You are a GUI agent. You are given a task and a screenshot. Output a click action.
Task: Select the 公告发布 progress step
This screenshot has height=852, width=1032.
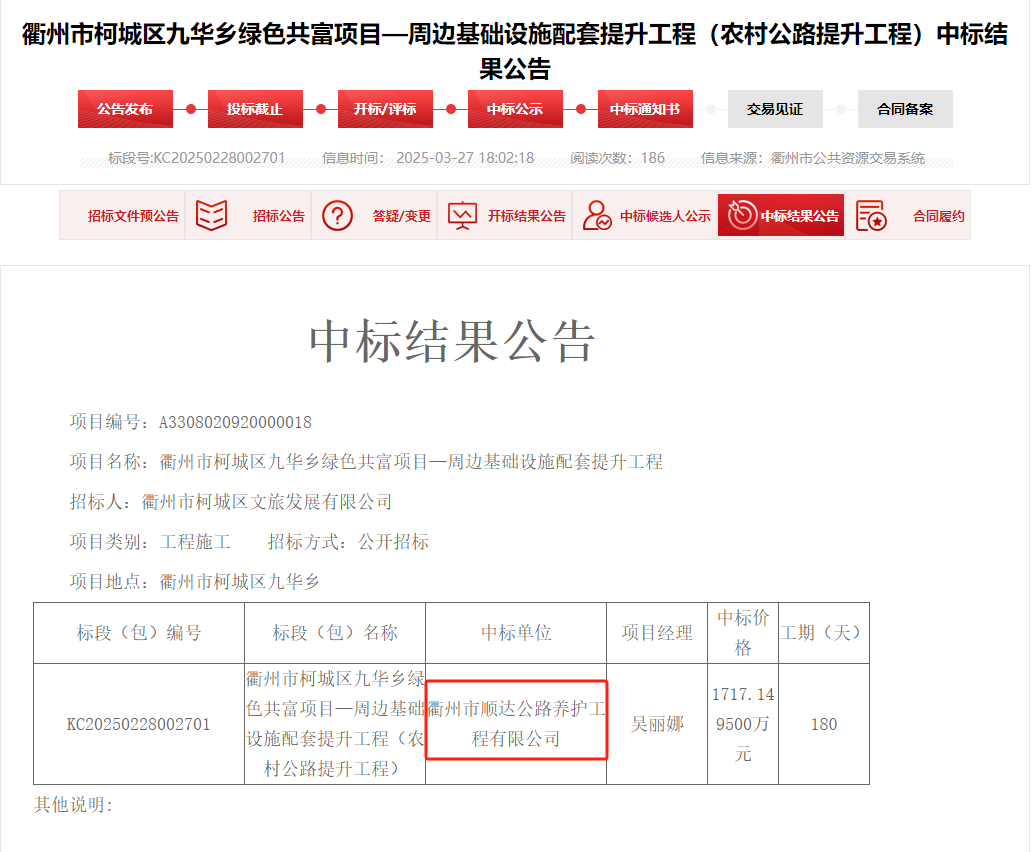point(125,109)
